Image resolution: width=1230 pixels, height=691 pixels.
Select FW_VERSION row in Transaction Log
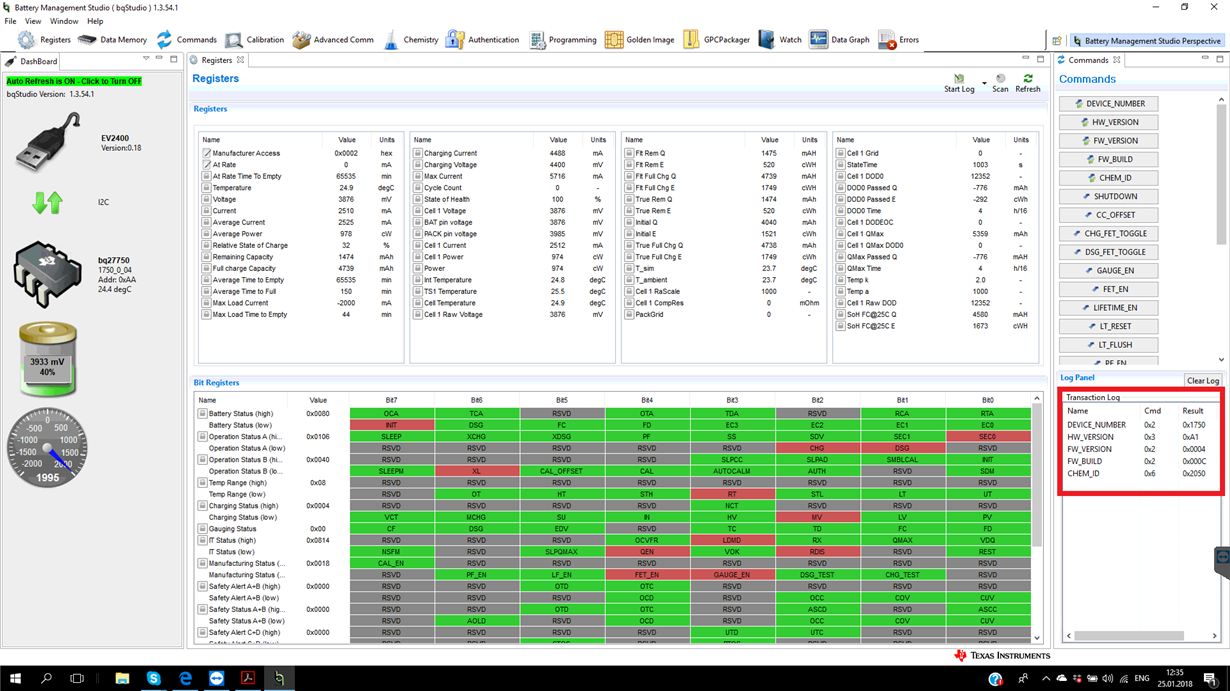1140,449
